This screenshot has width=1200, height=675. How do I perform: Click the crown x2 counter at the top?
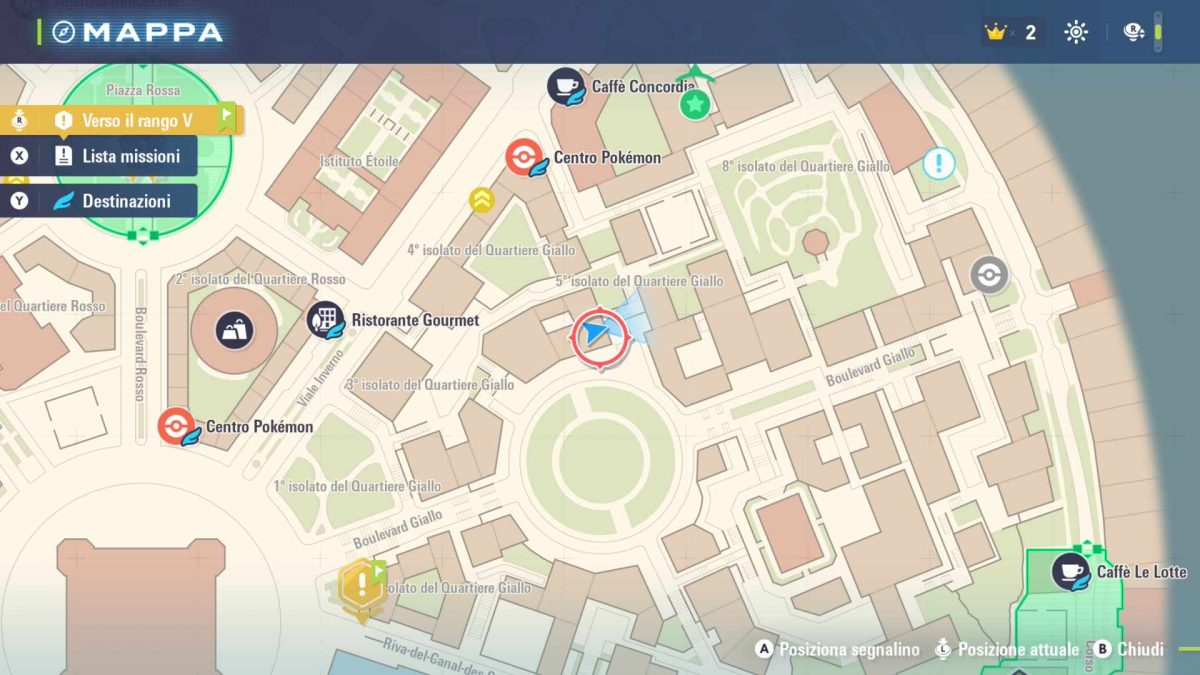click(1000, 31)
